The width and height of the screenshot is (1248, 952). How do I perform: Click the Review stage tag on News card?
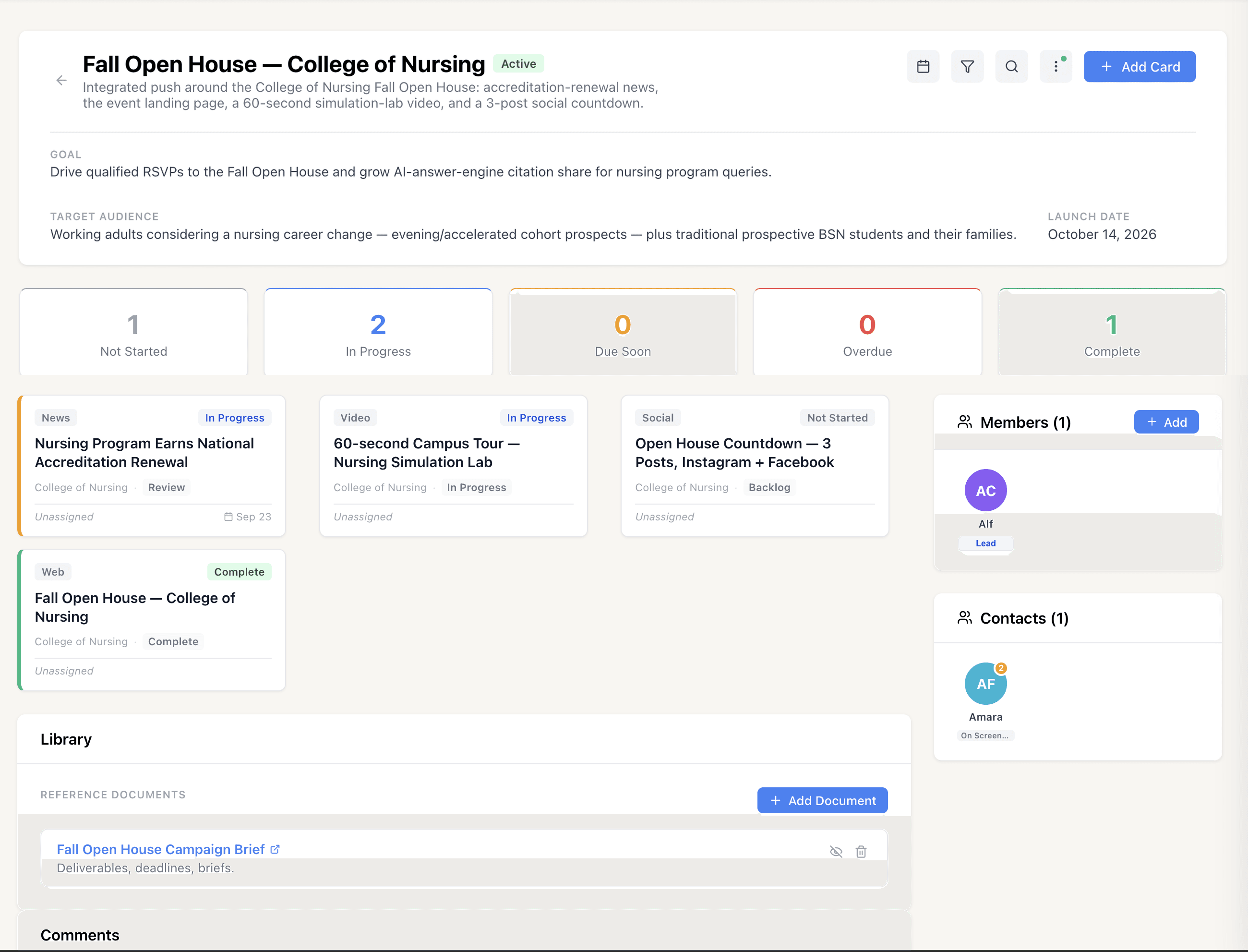coord(167,487)
